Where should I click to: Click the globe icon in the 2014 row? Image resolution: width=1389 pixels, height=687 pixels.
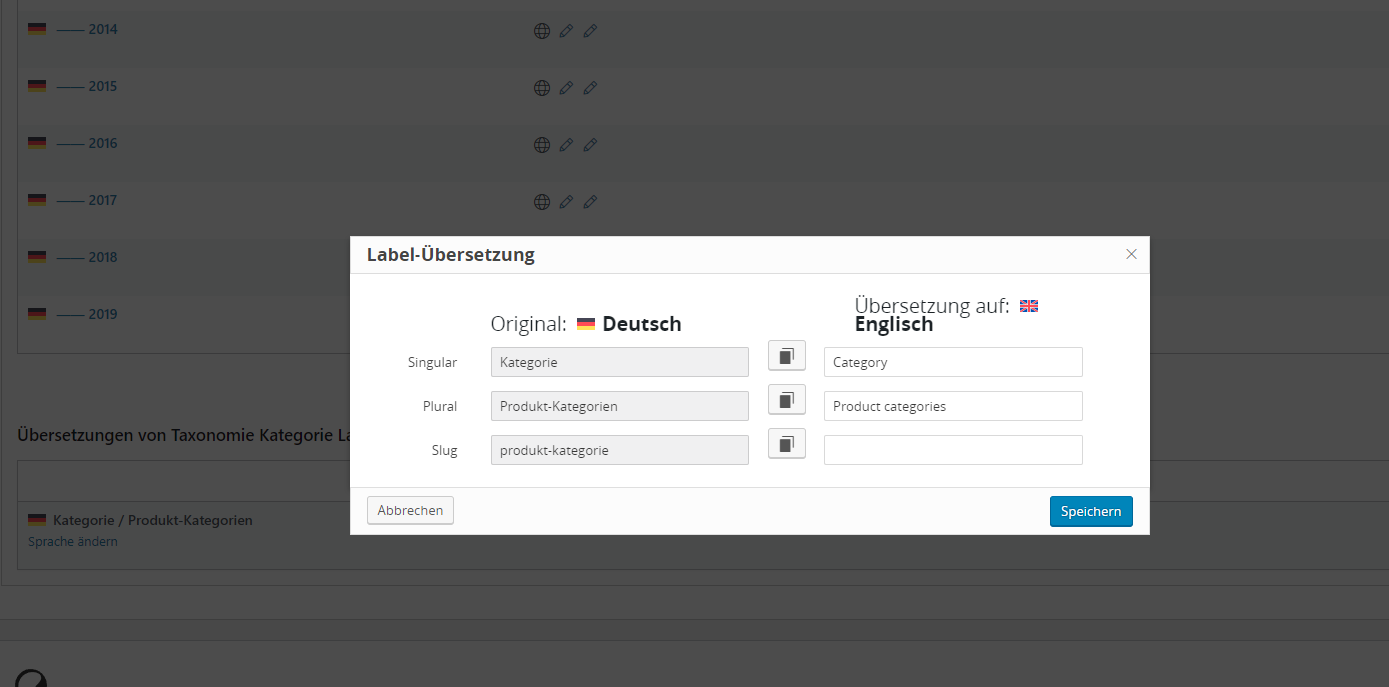pos(542,31)
